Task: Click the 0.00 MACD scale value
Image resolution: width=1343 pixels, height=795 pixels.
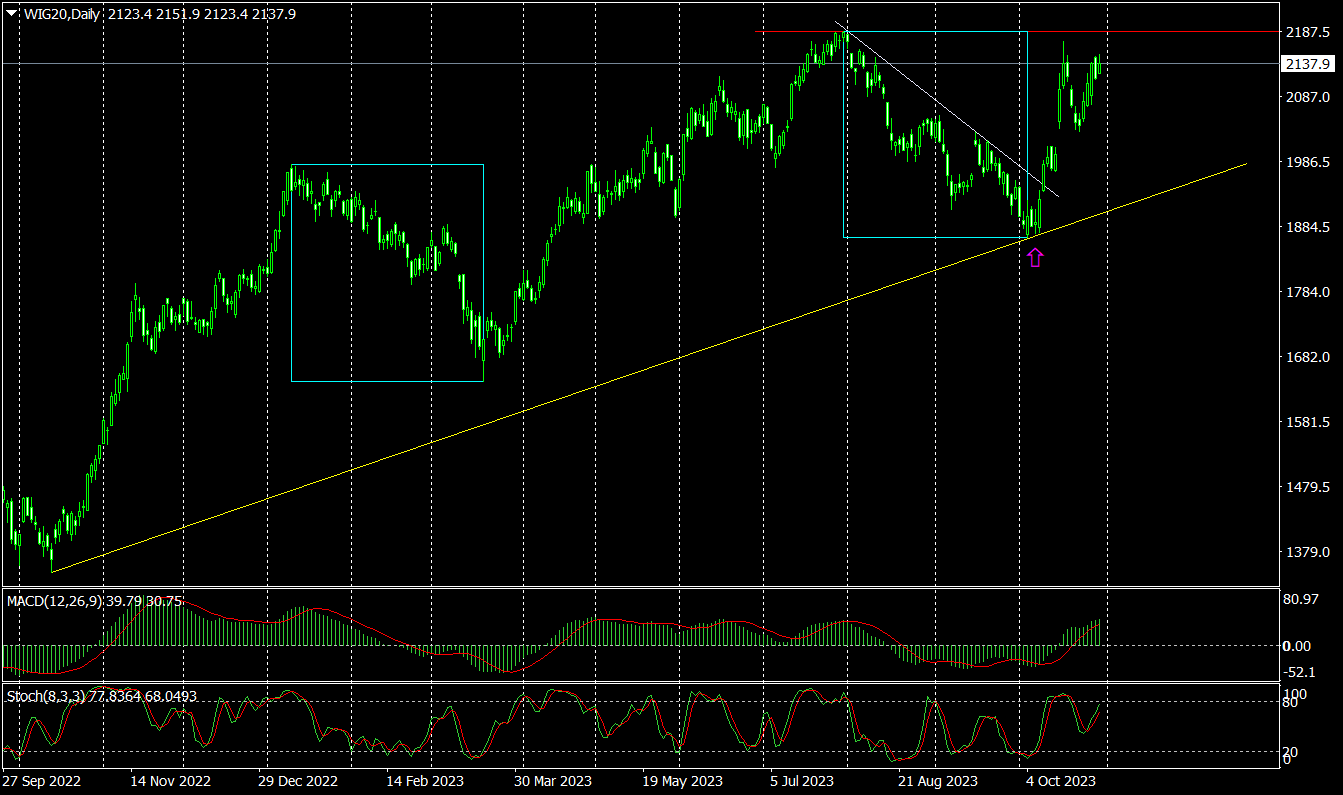Action: (x=1298, y=646)
